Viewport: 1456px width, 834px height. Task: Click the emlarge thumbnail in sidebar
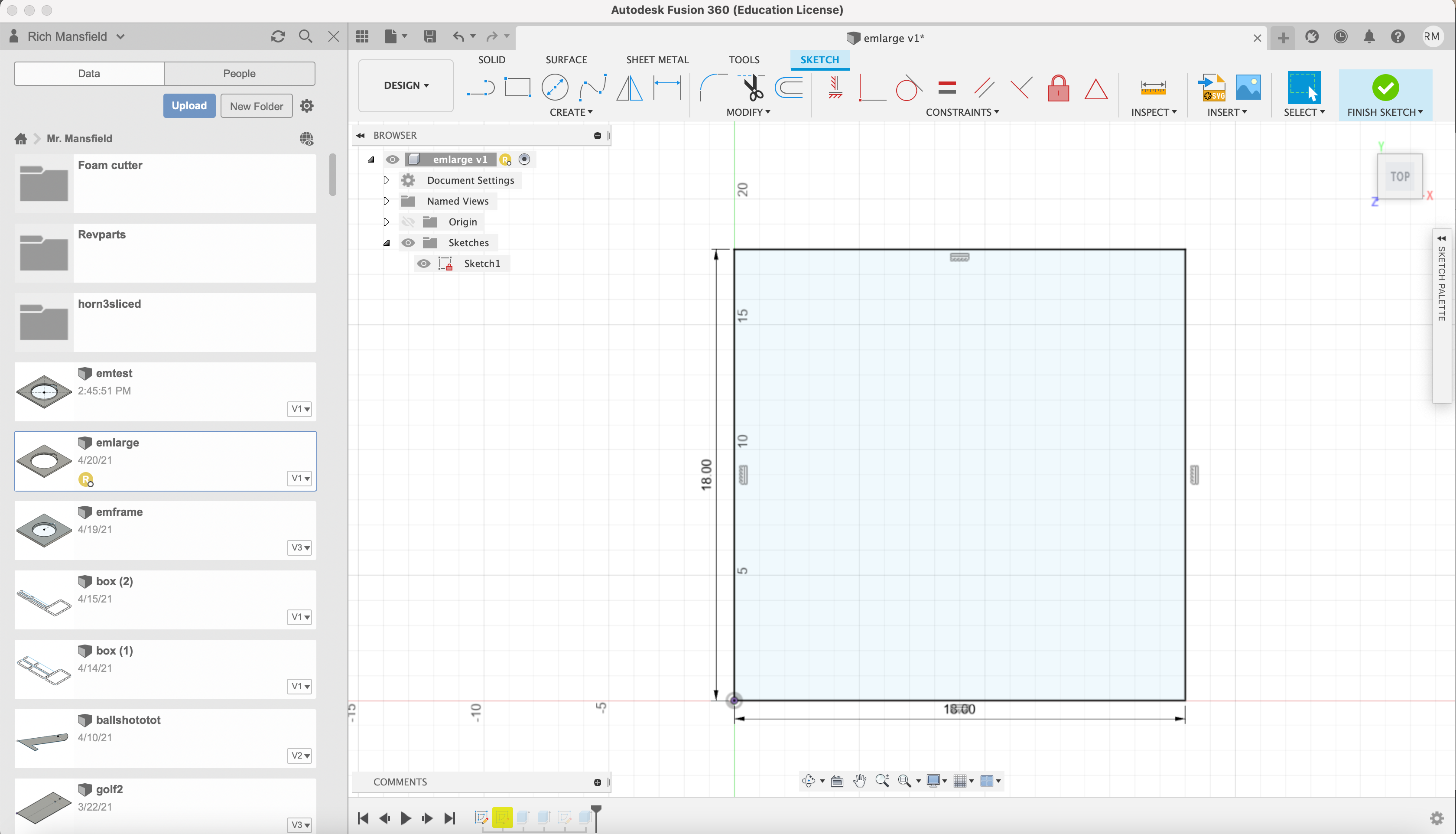(44, 460)
